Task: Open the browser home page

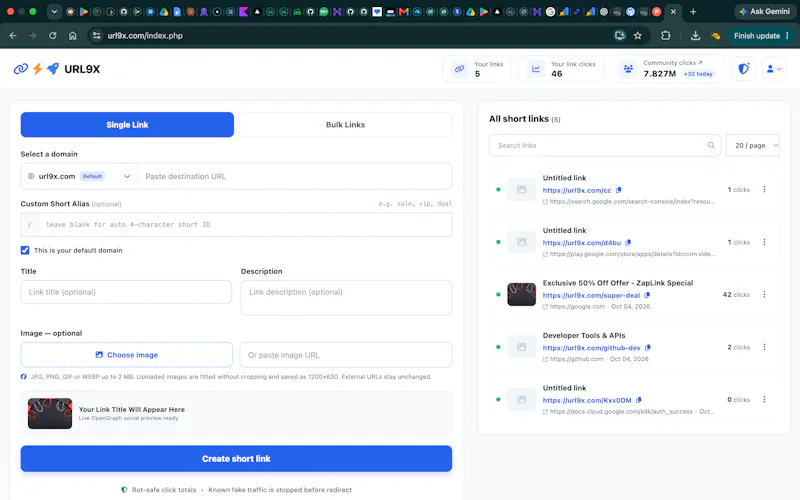Action: [72, 36]
